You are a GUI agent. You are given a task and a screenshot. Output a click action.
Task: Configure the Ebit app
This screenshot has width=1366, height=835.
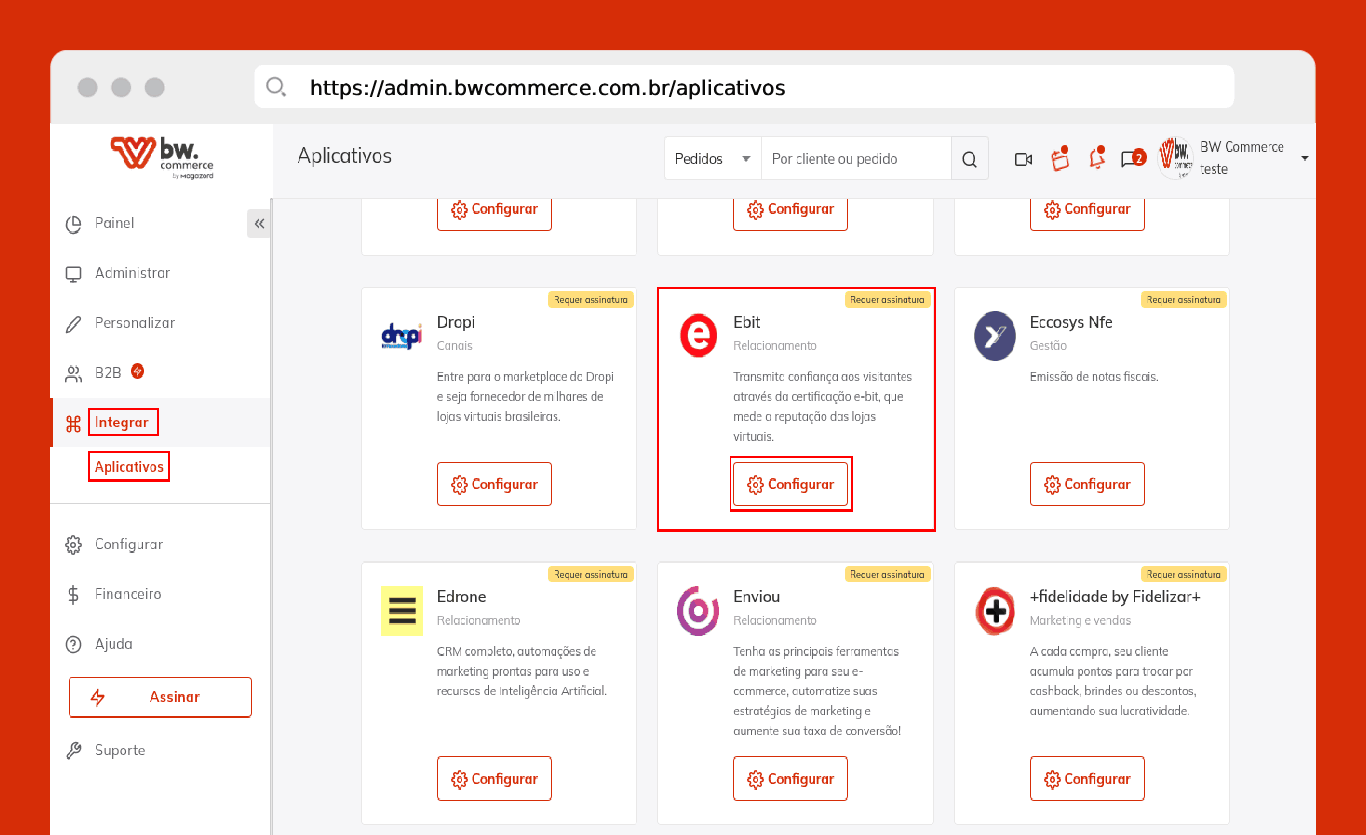[x=790, y=484]
